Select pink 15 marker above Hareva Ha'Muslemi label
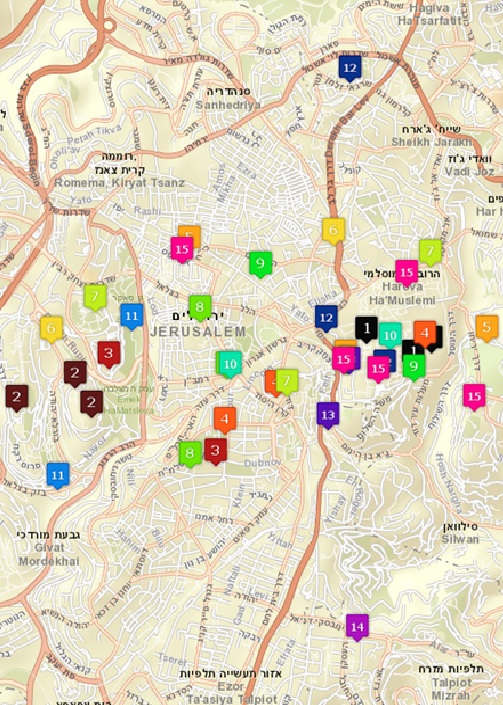The height and width of the screenshot is (705, 503). (406, 272)
